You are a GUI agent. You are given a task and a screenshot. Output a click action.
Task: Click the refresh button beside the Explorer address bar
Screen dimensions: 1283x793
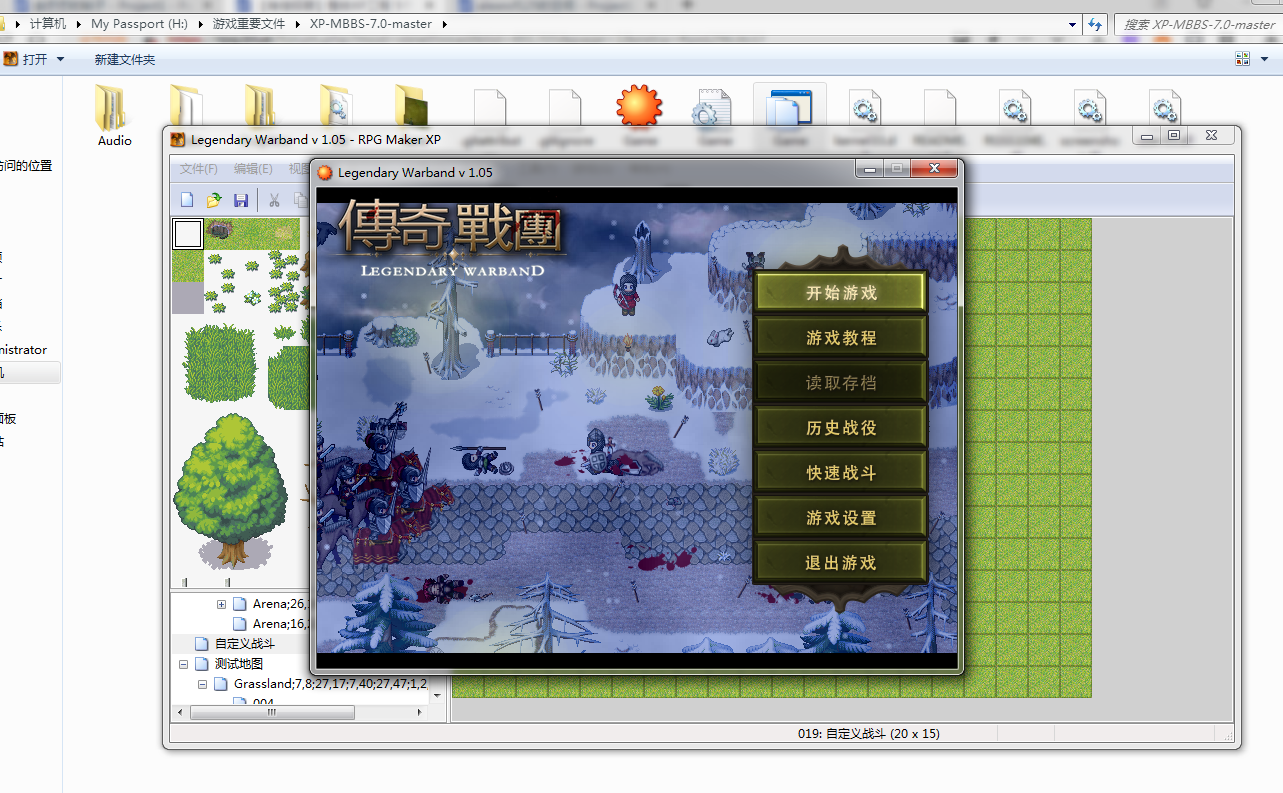coord(1096,24)
